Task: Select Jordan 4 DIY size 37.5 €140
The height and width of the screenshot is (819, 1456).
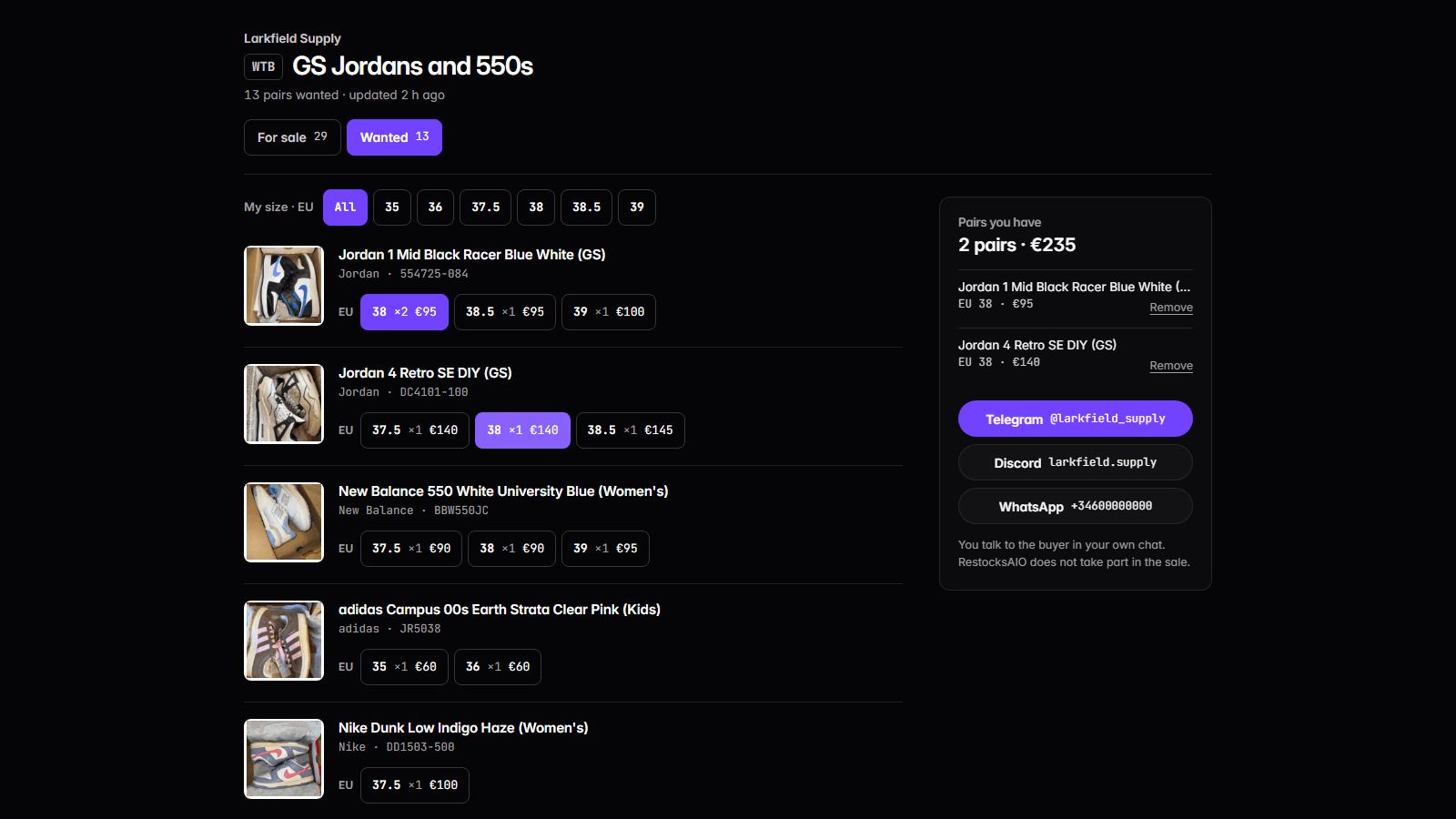Action: tap(415, 430)
